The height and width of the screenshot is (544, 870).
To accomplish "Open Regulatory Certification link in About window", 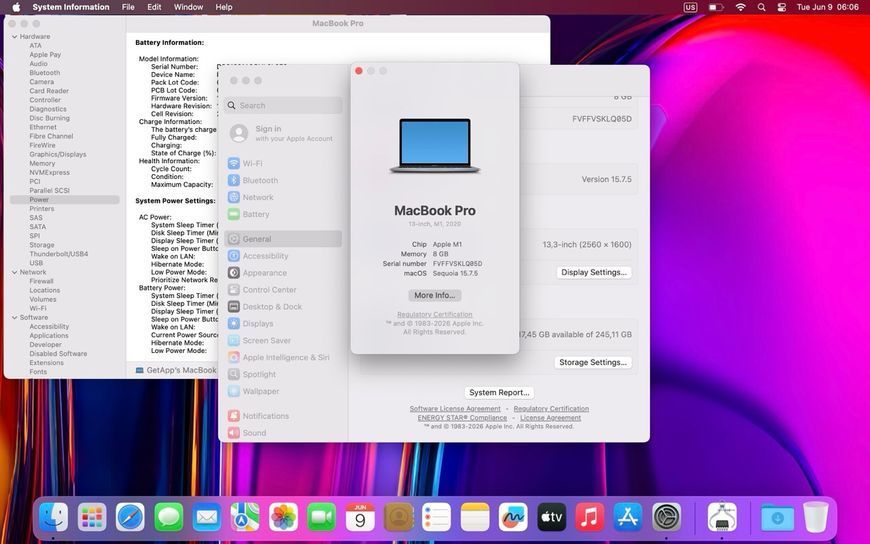I will [x=434, y=314].
